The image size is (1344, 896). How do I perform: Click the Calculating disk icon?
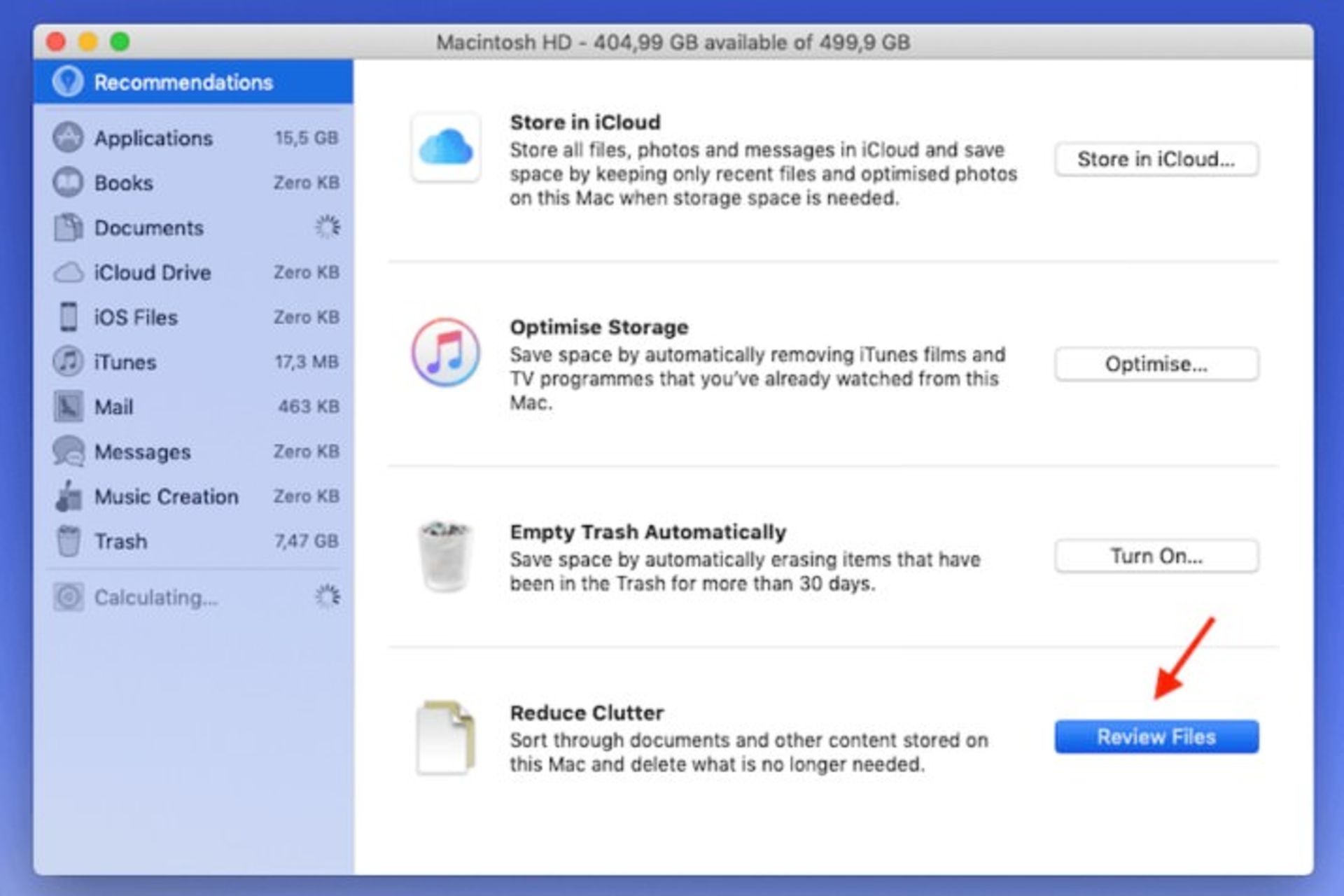68,597
